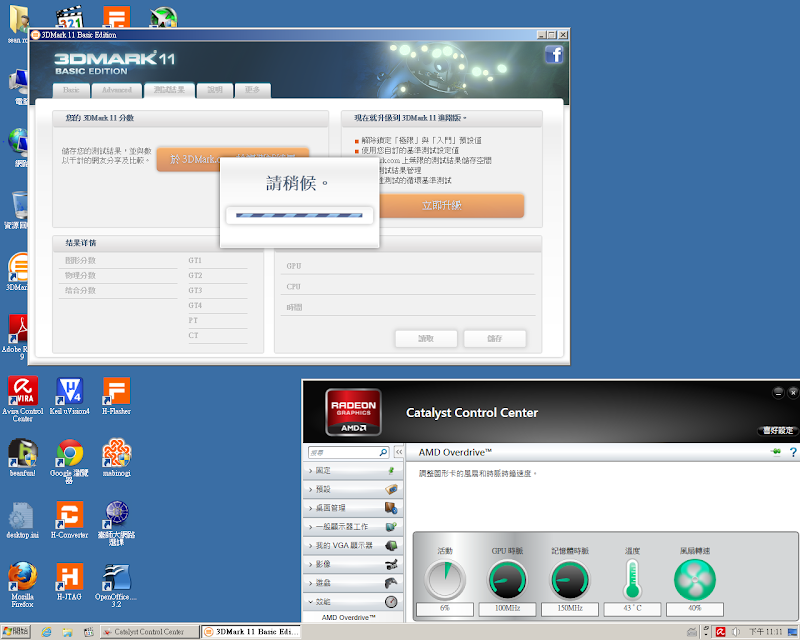Expand the 我的 VGA 顯示器 category
Viewport: 800px width, 640px height.
353,546
